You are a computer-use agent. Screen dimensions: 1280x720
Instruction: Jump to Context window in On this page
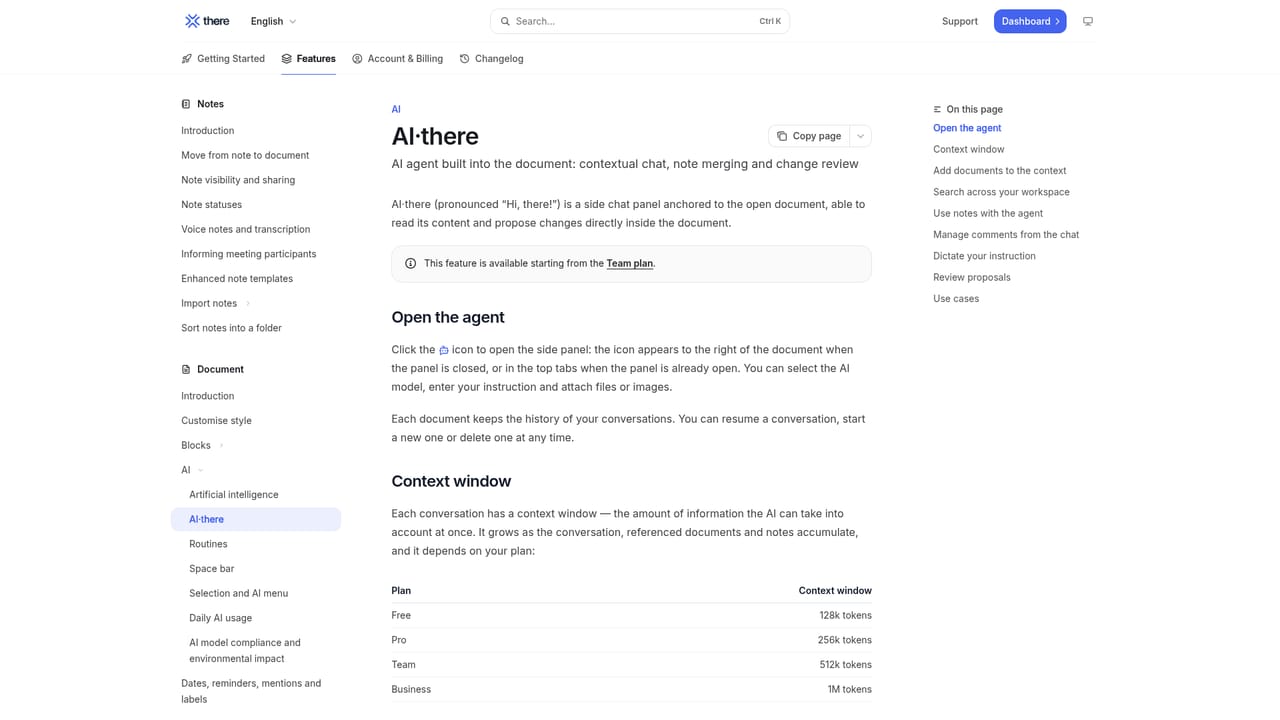pyautogui.click(x=968, y=150)
